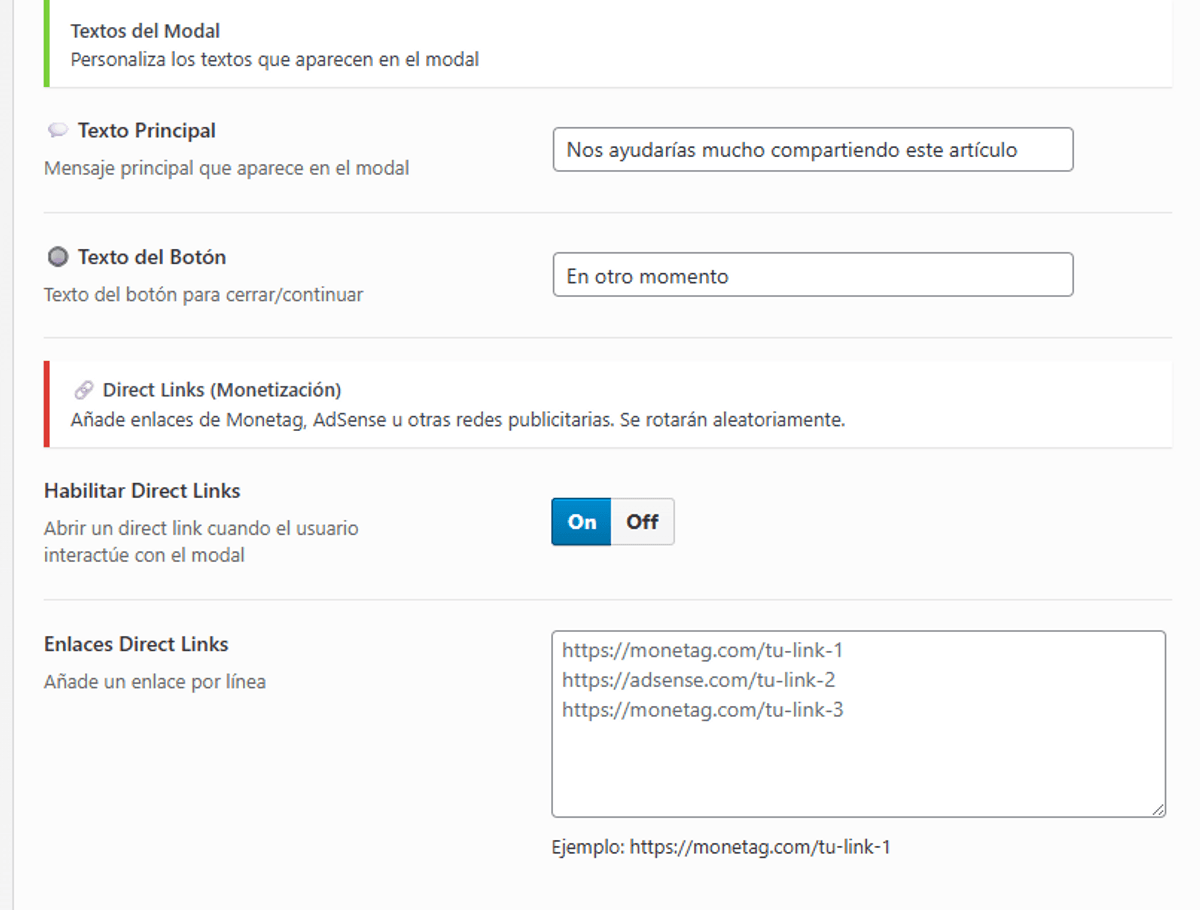Click the resize handle of the links textarea
The width and height of the screenshot is (1200, 910).
1158,810
